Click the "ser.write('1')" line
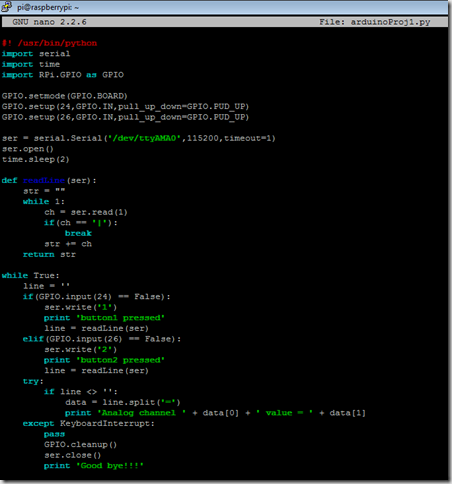 tap(81, 307)
